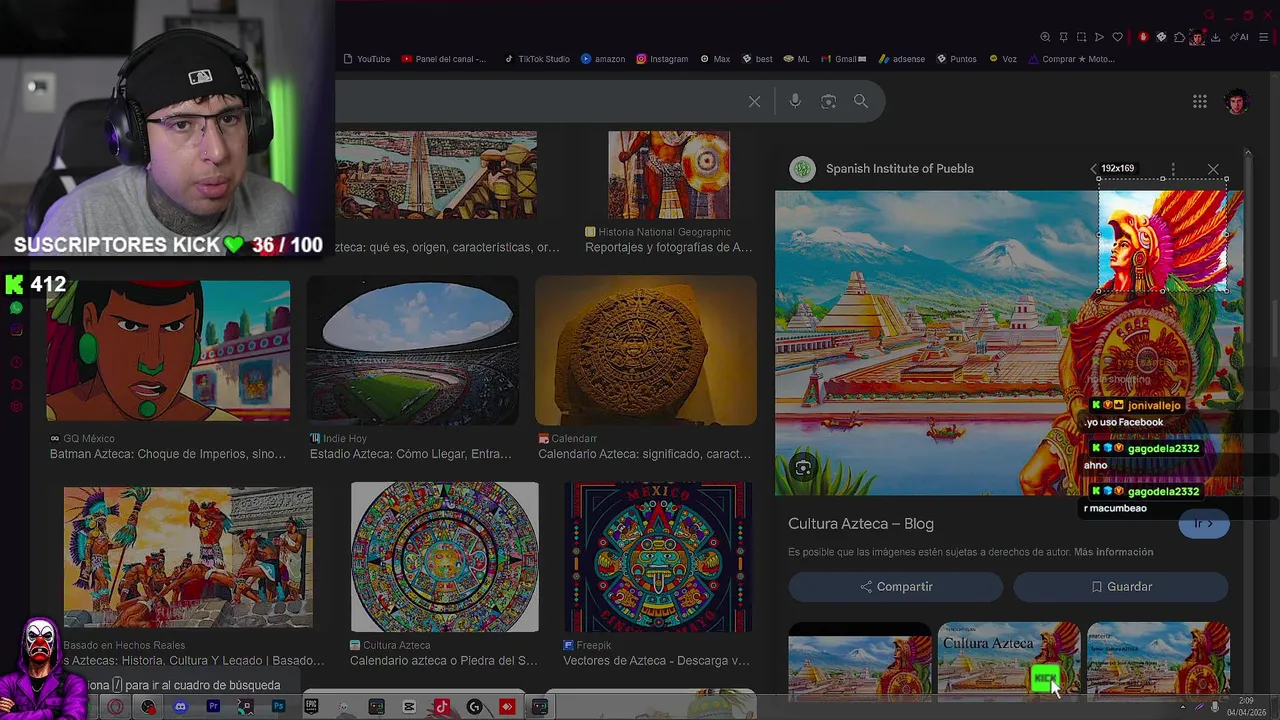Start voice search with microphone icon
The height and width of the screenshot is (720, 1280).
[x=795, y=101]
